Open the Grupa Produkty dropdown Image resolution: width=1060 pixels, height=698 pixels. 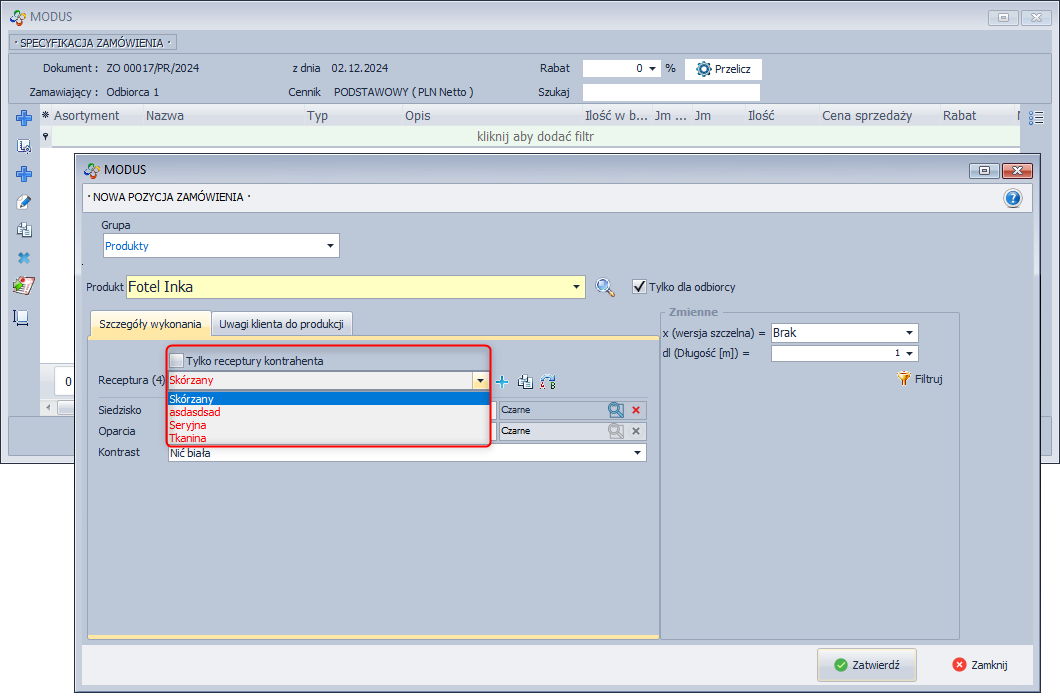330,246
